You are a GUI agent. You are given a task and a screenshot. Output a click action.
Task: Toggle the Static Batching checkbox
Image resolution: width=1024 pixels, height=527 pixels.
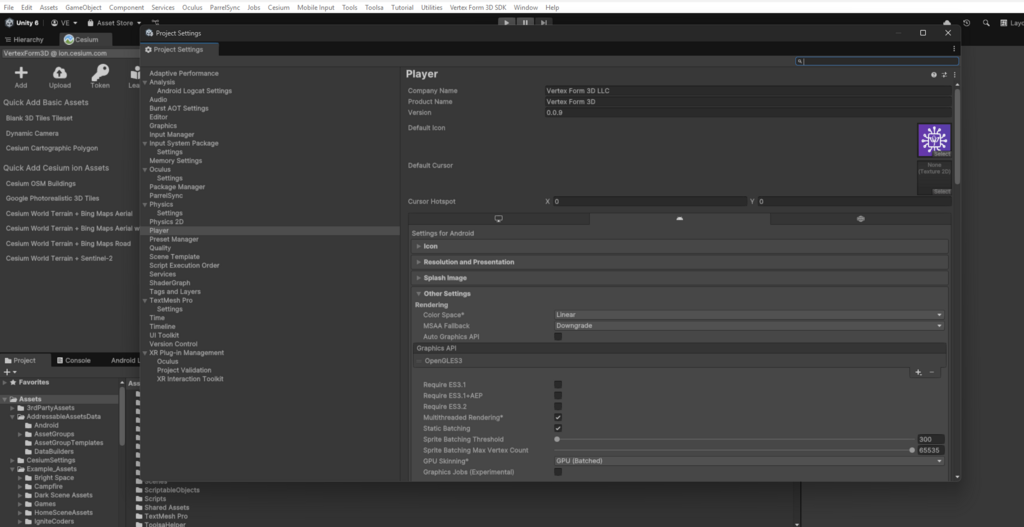coord(558,428)
